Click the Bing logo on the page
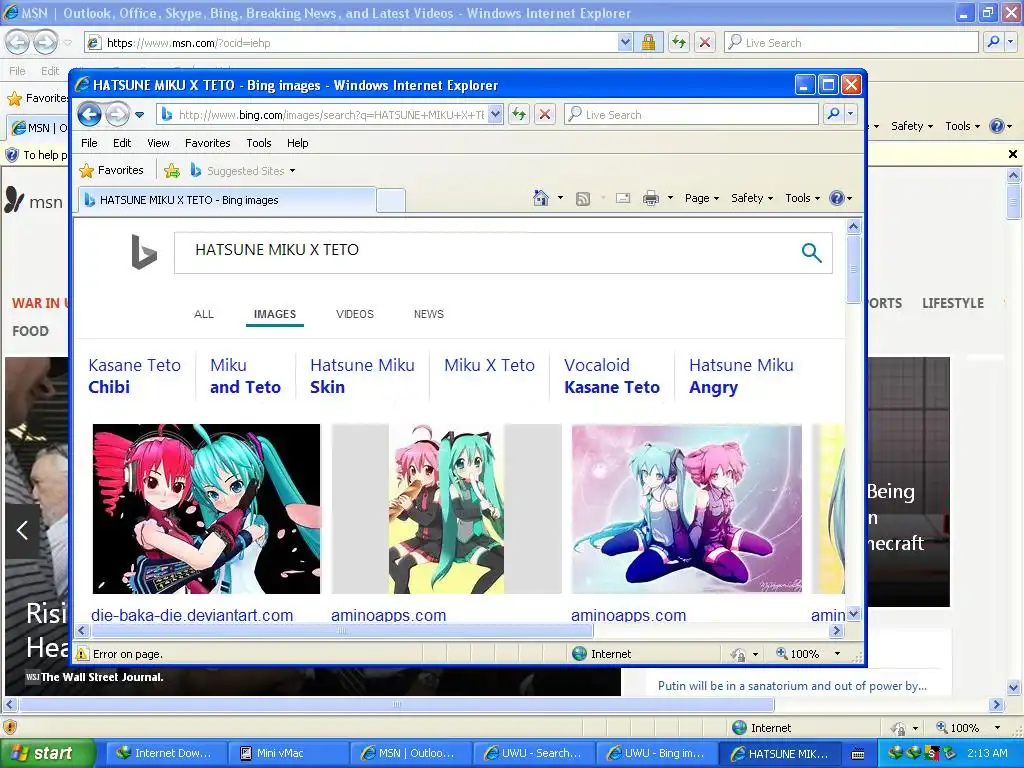This screenshot has height=768, width=1024. point(144,252)
